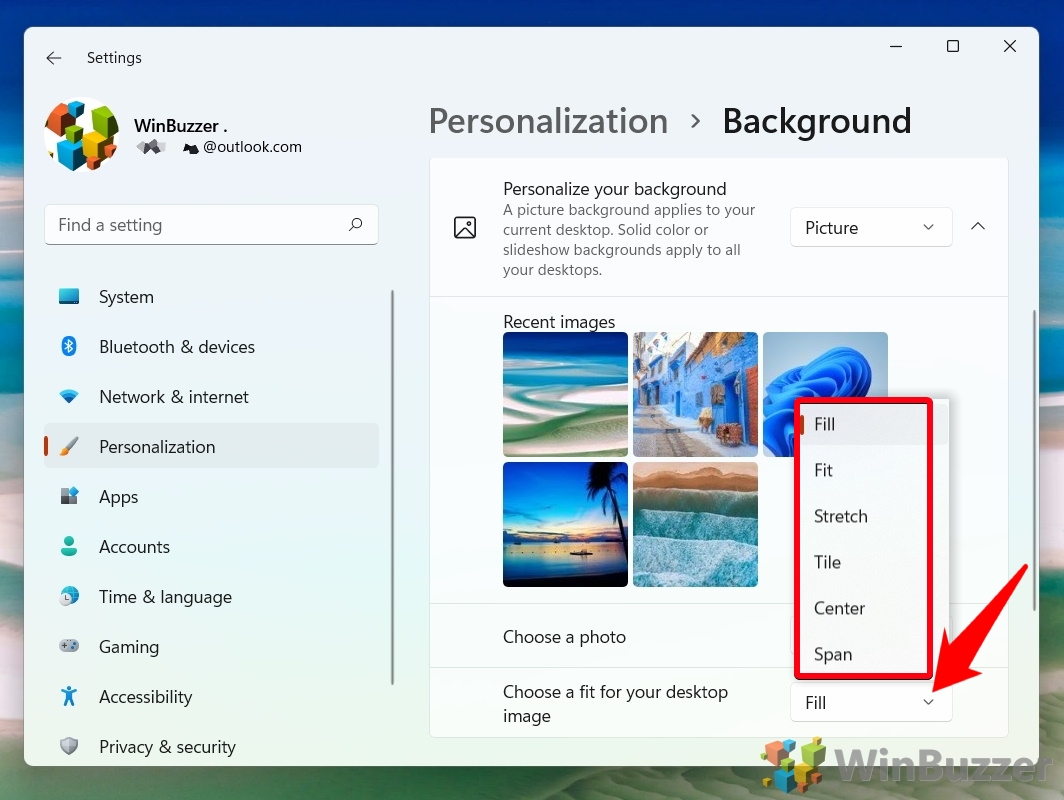Open the Picture background type dropdown
Screen dimensions: 1064x800
pyautogui.click(x=870, y=228)
